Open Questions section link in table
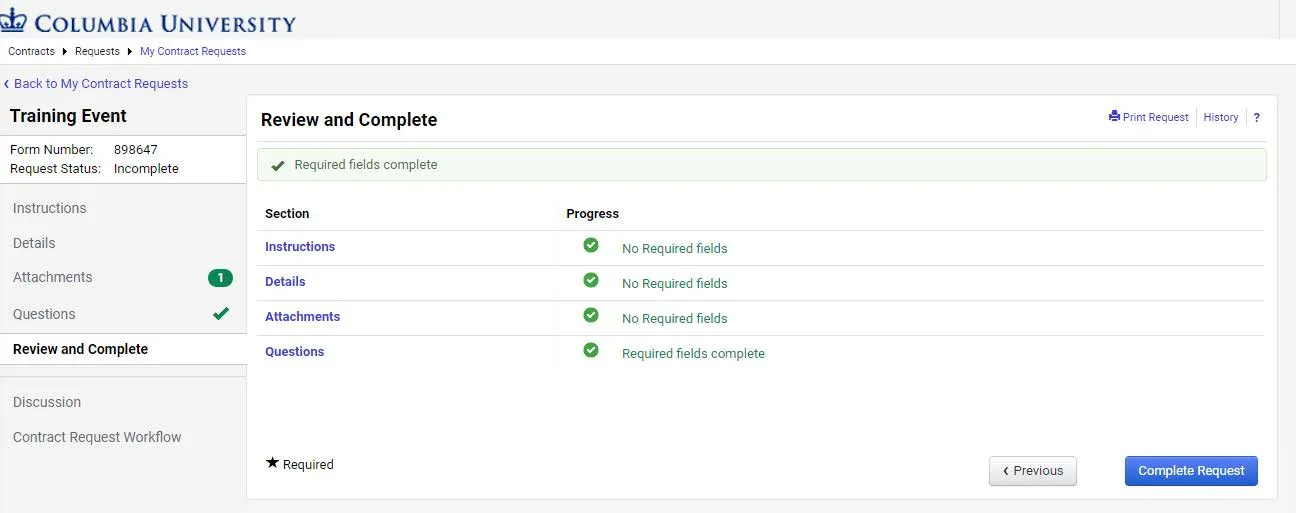 [x=294, y=351]
